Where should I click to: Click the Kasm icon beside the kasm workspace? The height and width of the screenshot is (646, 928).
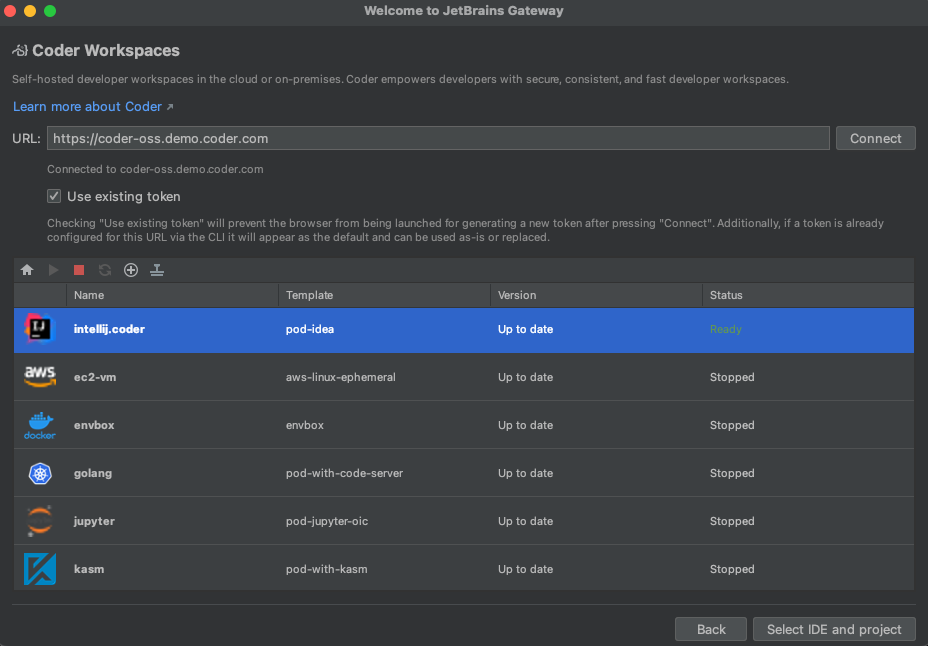[39, 569]
